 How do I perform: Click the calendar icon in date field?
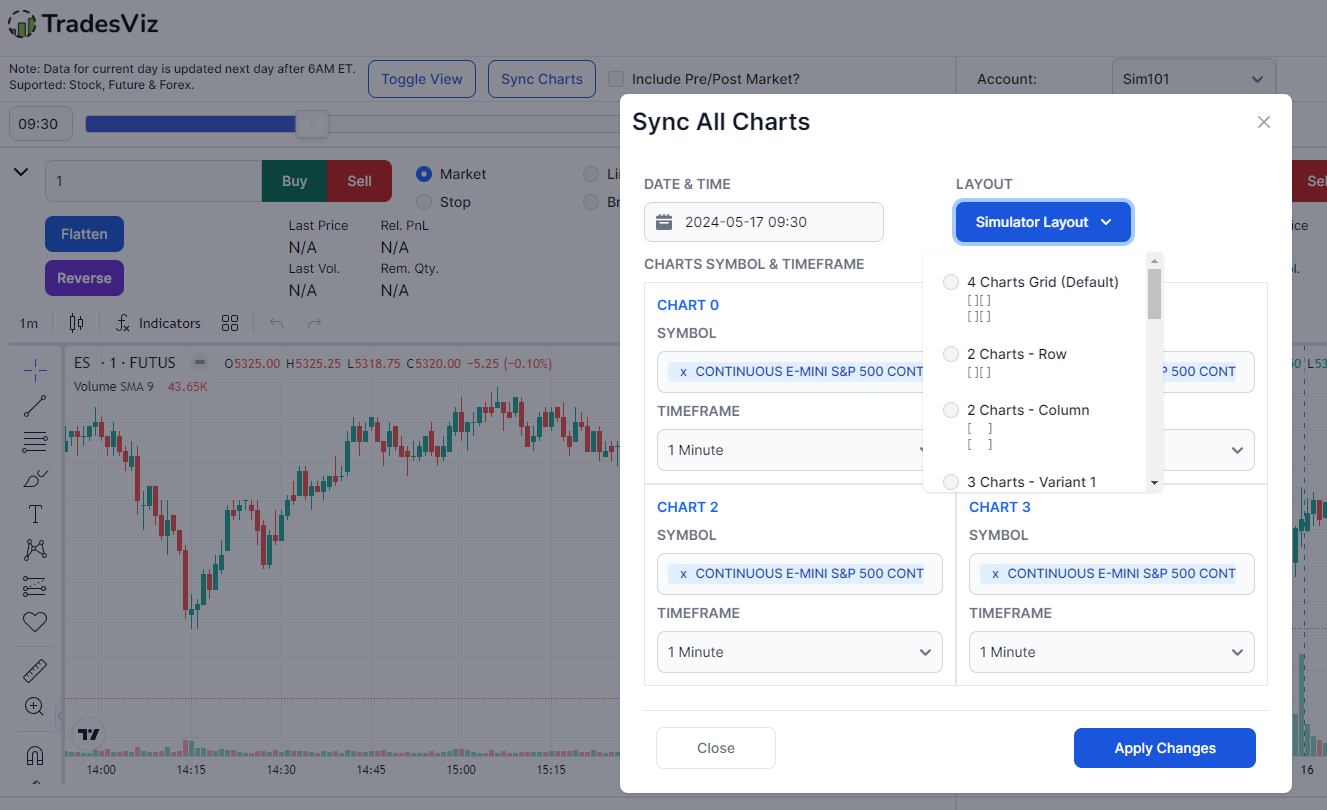(x=664, y=222)
